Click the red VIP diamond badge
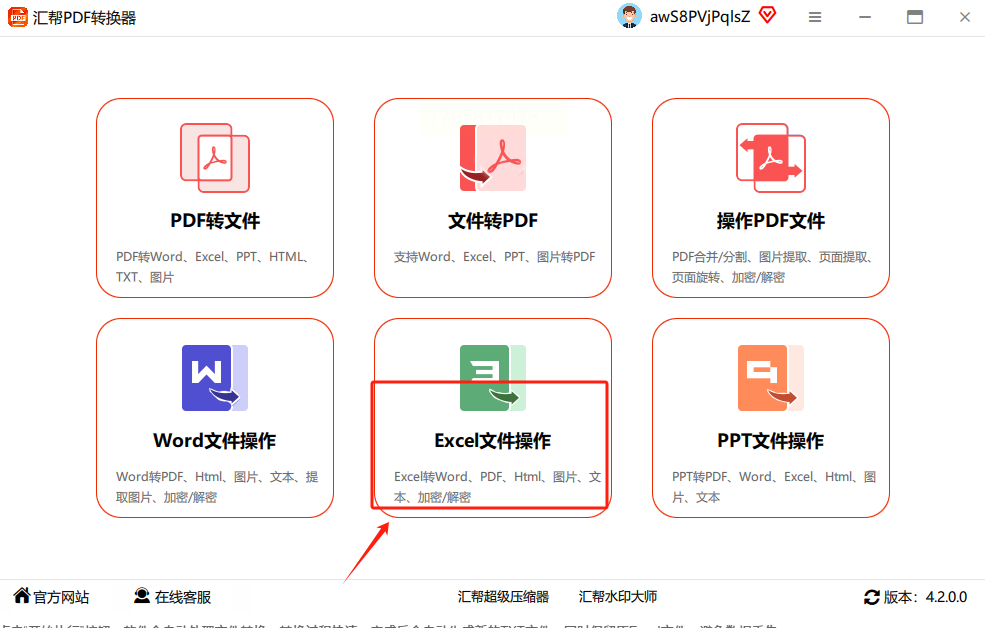The image size is (985, 628). point(768,14)
